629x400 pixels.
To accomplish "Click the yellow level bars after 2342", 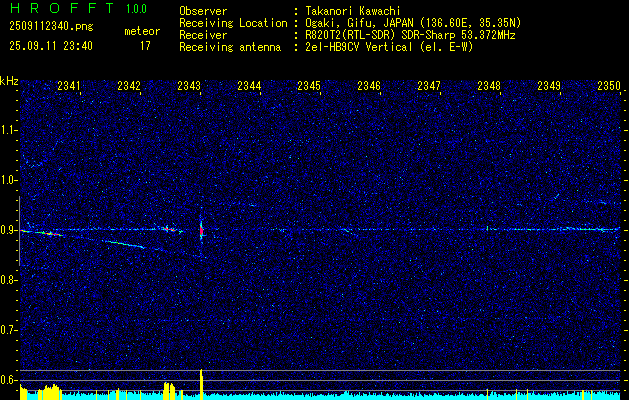I will (x=170, y=391).
